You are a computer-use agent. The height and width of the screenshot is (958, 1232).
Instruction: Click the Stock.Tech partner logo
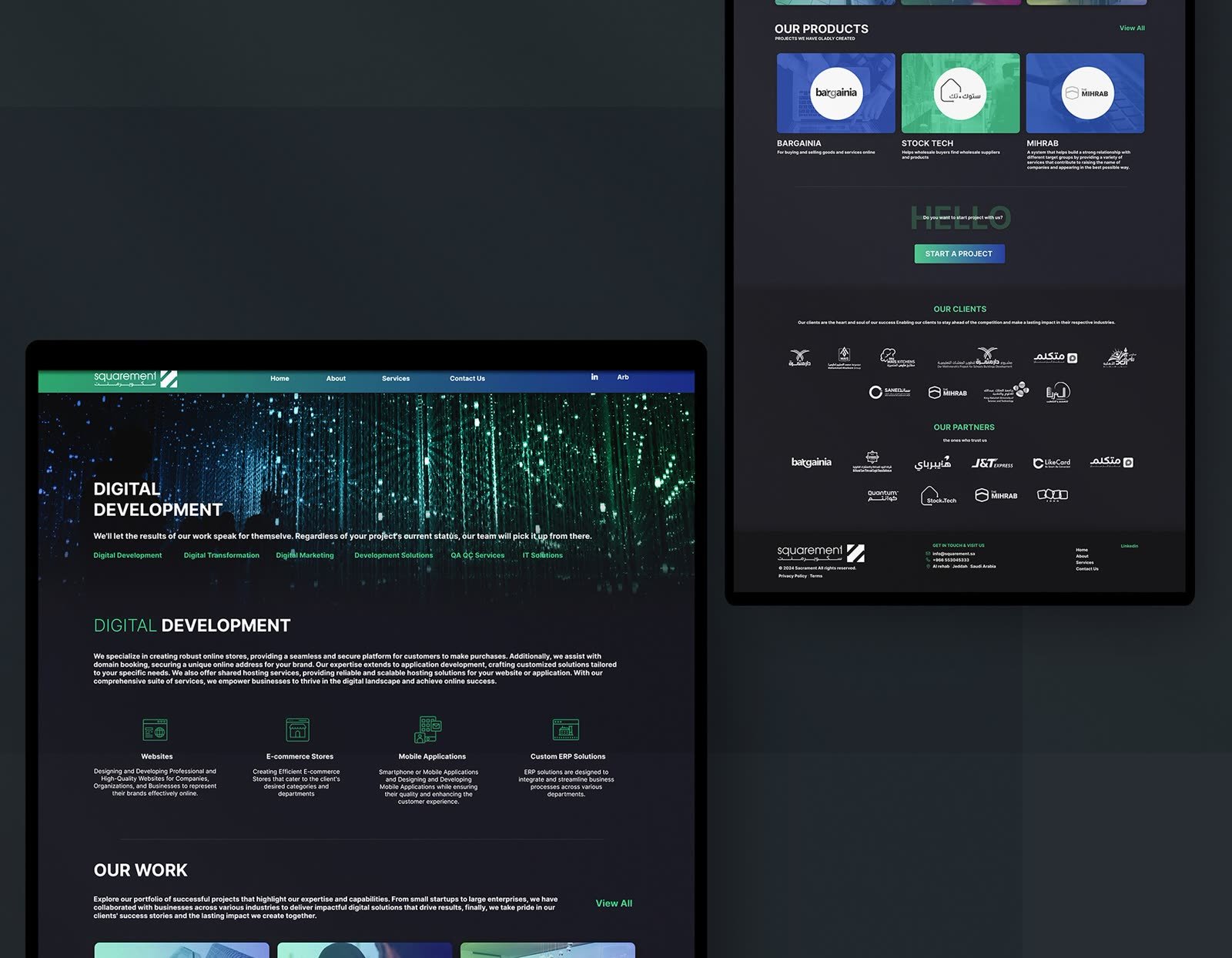939,495
